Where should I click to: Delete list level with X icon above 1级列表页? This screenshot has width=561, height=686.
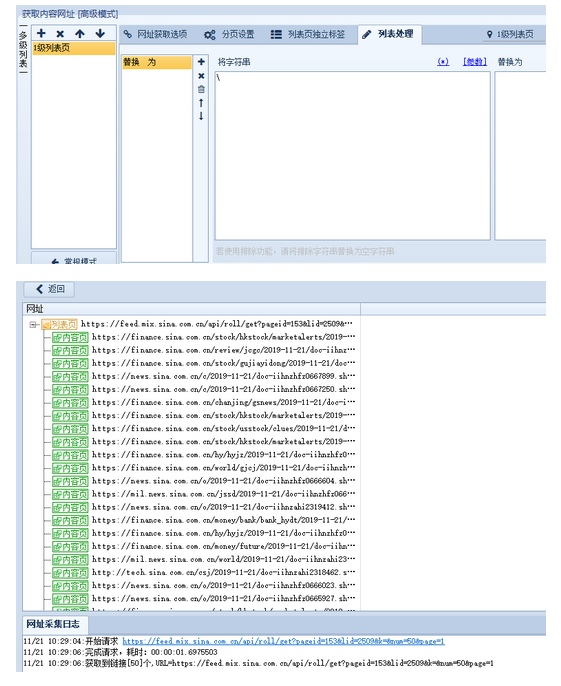pos(60,34)
